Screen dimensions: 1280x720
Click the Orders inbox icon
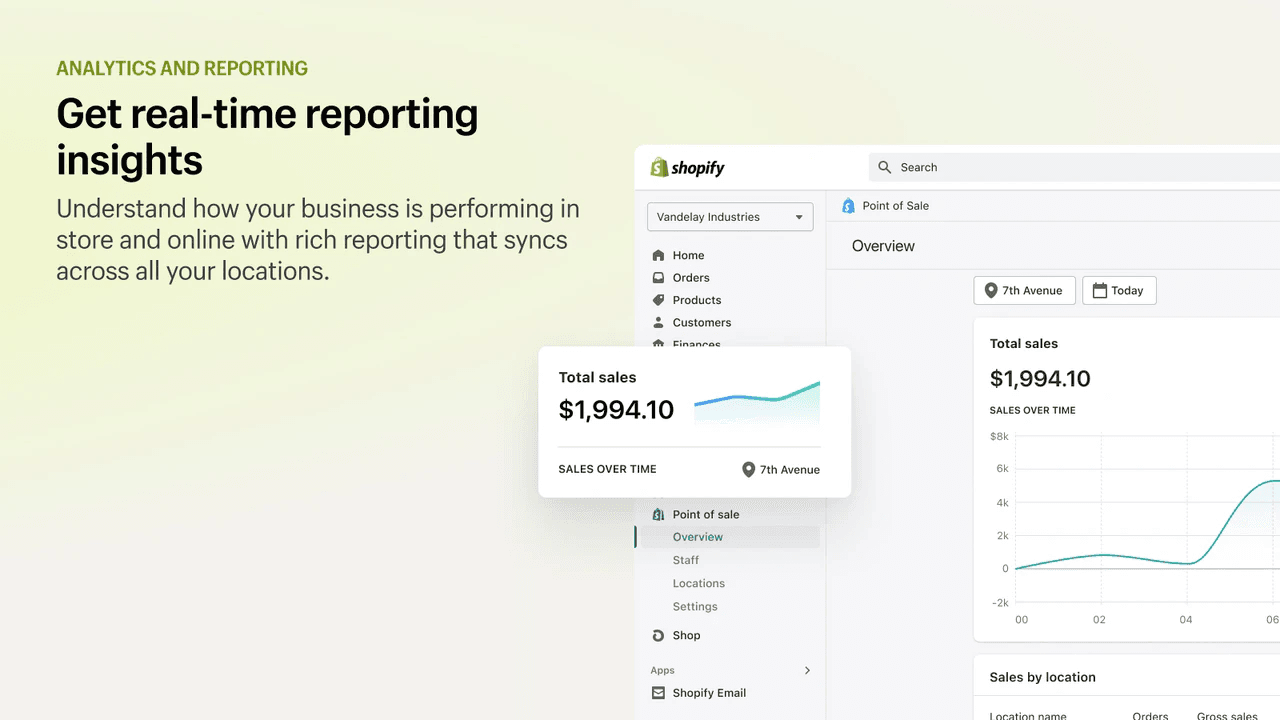point(658,278)
